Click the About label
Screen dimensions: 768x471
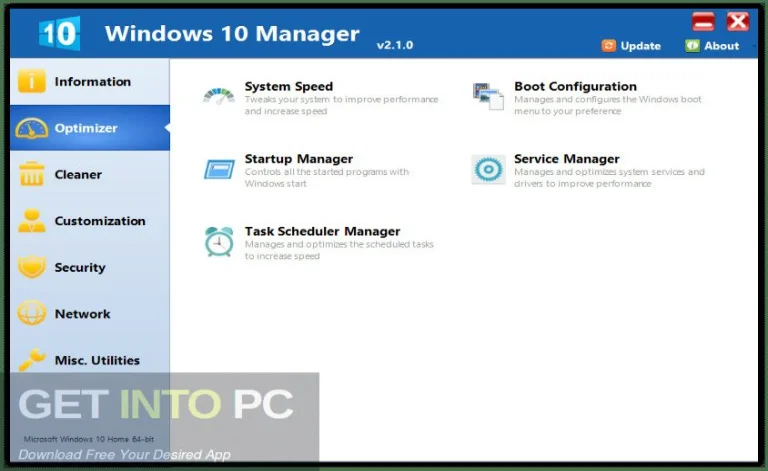click(x=721, y=46)
